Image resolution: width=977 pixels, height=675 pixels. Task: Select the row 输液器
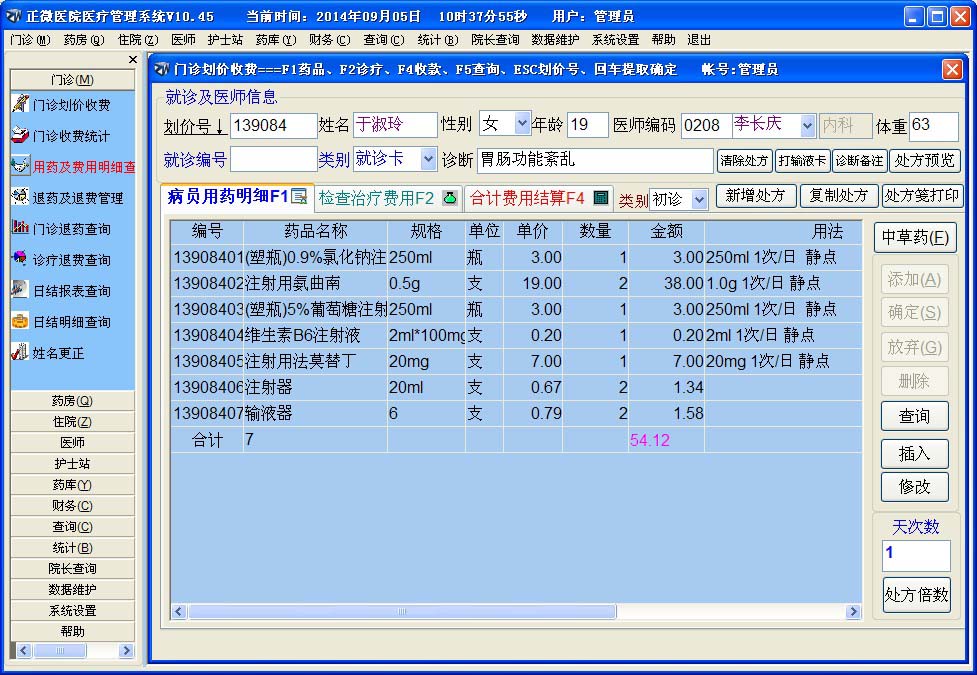click(x=517, y=413)
